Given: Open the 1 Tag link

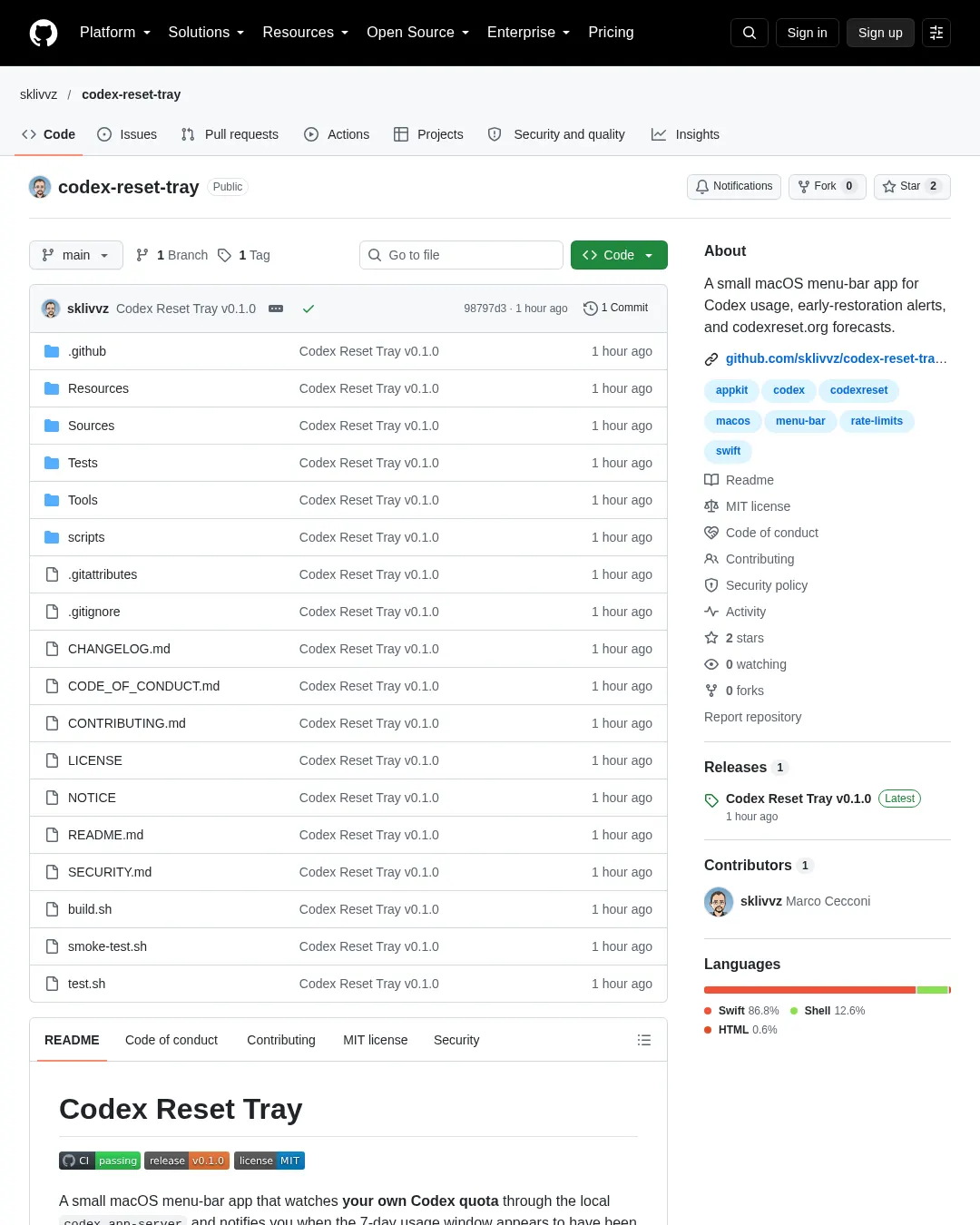Looking at the screenshot, I should 244,255.
